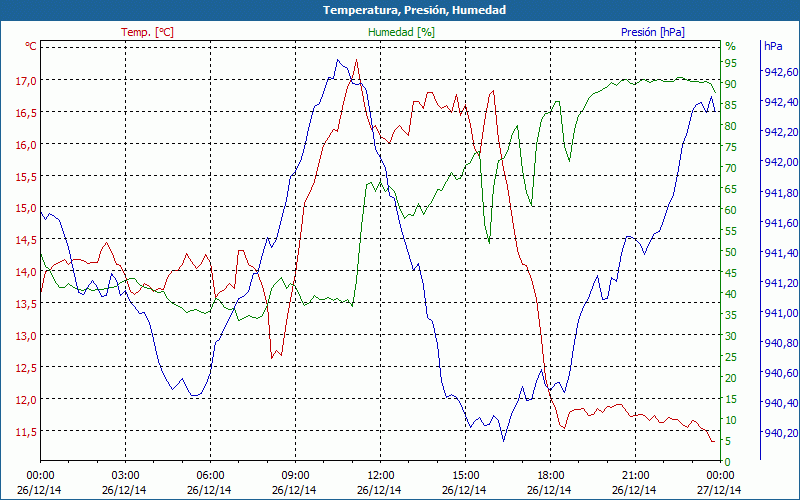The width and height of the screenshot is (800, 500).
Task: Click the '90' humidity axis value
Action: point(731,84)
